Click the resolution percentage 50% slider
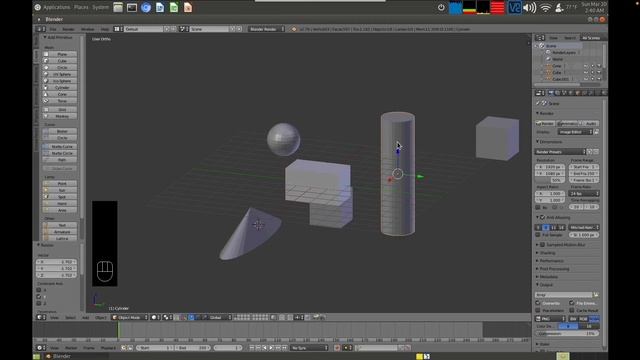This screenshot has height=360, width=640. (550, 180)
